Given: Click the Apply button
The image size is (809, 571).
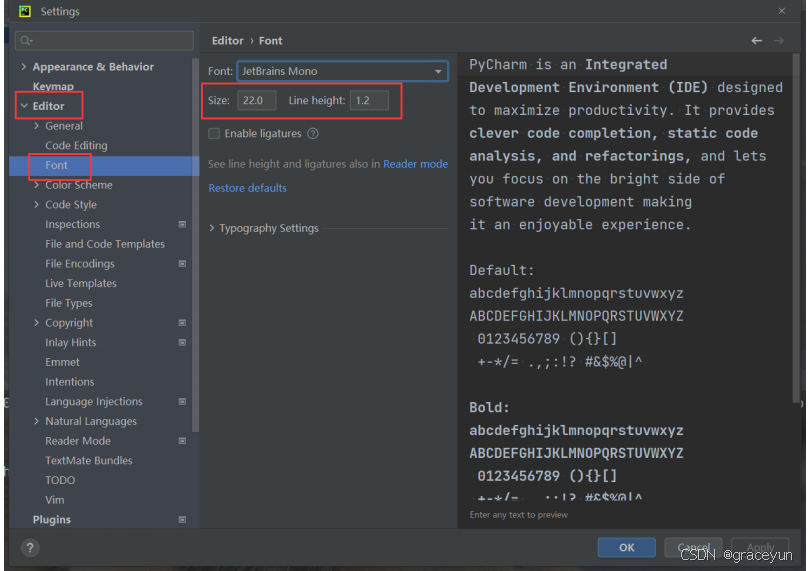Looking at the screenshot, I should tap(760, 547).
